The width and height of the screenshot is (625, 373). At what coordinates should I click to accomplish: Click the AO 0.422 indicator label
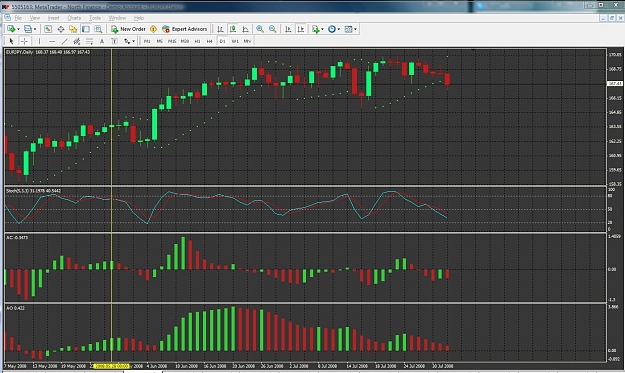(x=15, y=308)
